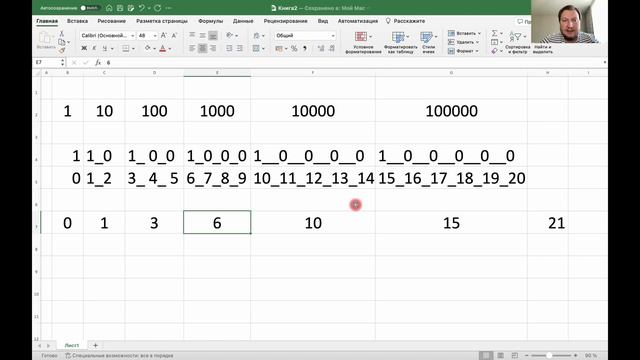This screenshot has height=360, width=640.
Task: Toggle Align Right horizontal alignment
Action: [x=213, y=49]
